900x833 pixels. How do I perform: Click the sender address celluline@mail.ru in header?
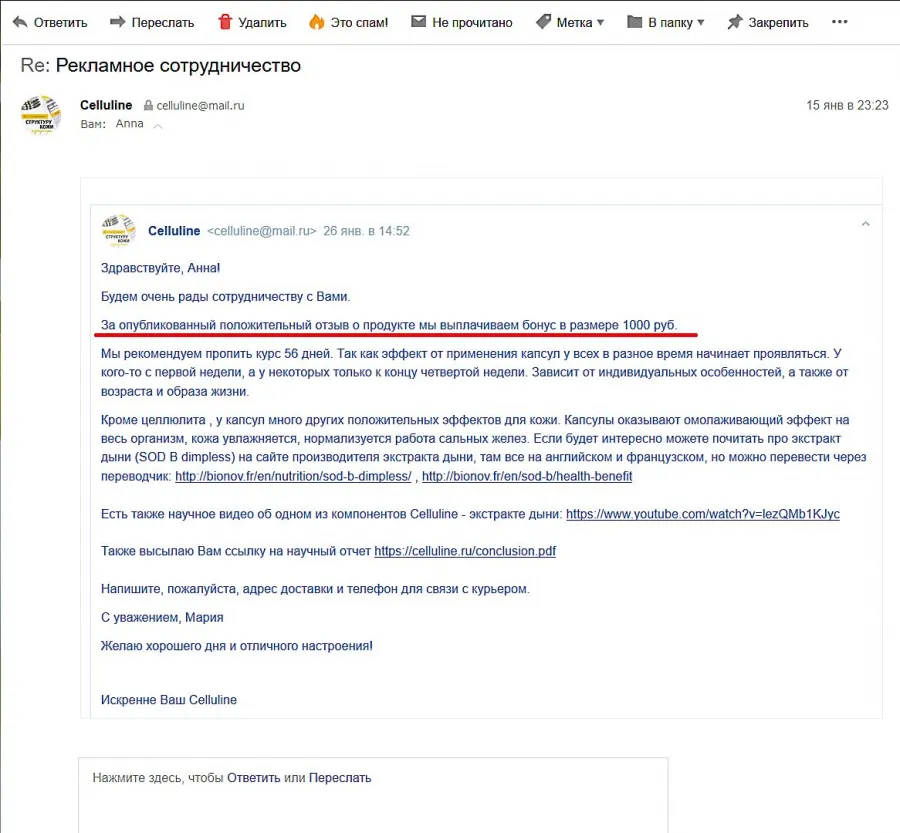point(200,106)
